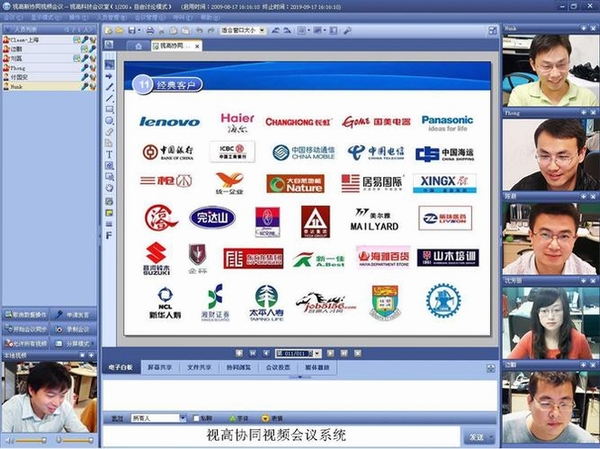Image resolution: width=600 pixels, height=449 pixels.
Task: Select the eraser tool in whiteboard palette
Action: point(109,132)
